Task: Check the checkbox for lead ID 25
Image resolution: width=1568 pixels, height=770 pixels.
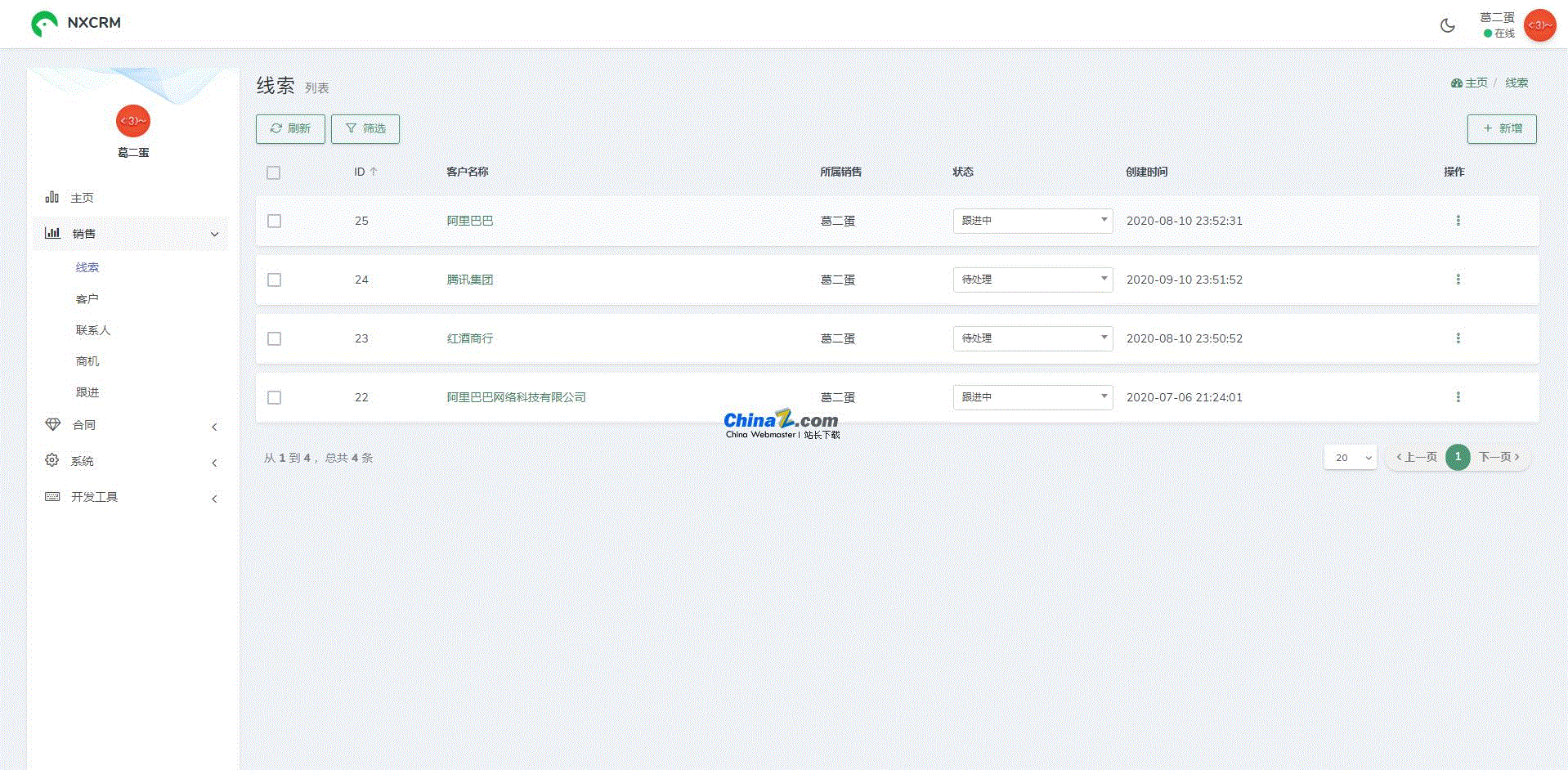Action: (275, 222)
